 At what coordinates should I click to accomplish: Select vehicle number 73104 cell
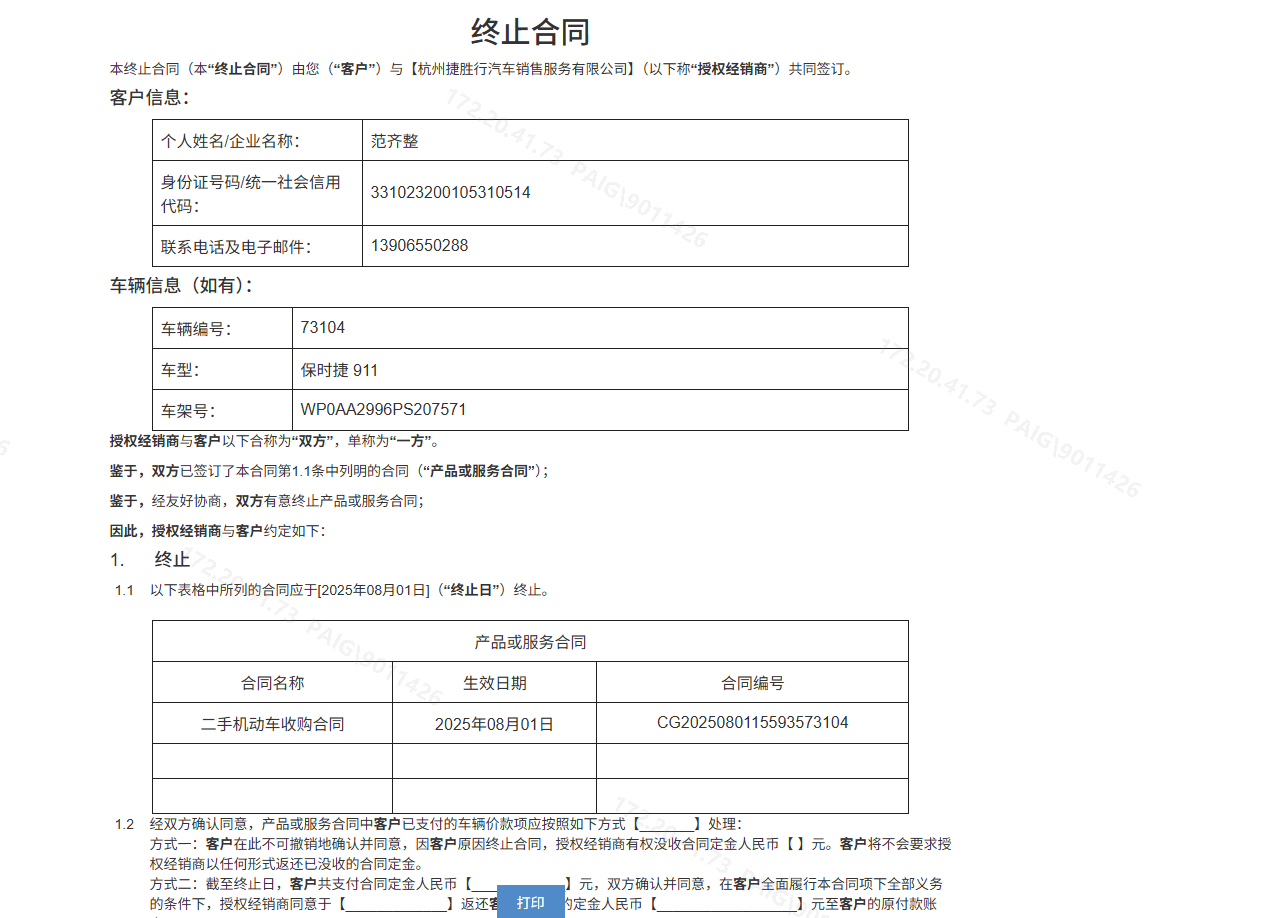pyautogui.click(x=323, y=327)
